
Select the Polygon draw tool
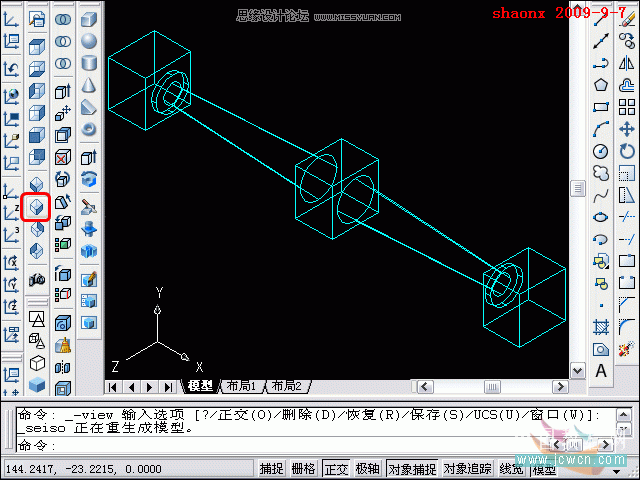[x=601, y=85]
